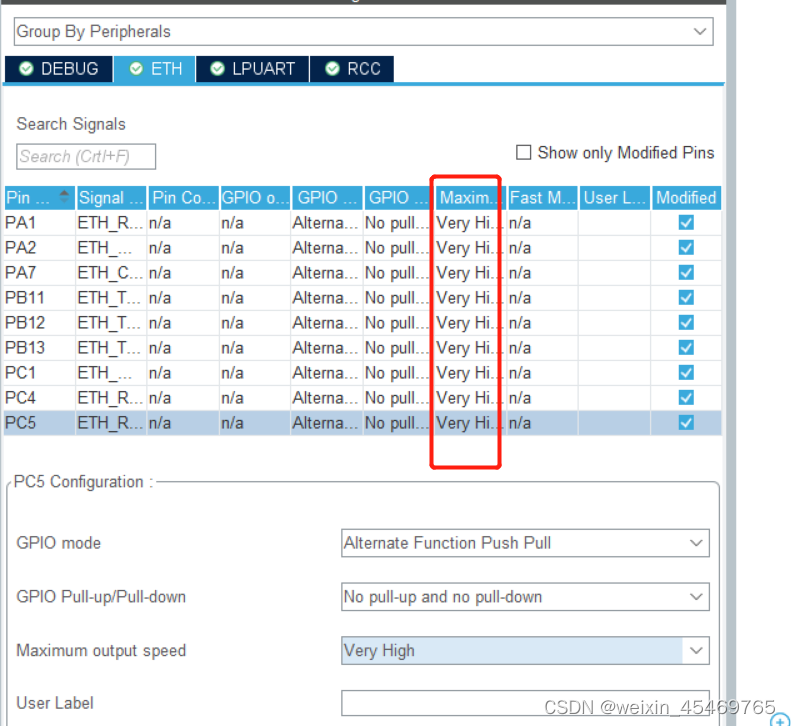Open the GPIO mode dropdown
Viewport: 791px width, 726px height.
(525, 543)
